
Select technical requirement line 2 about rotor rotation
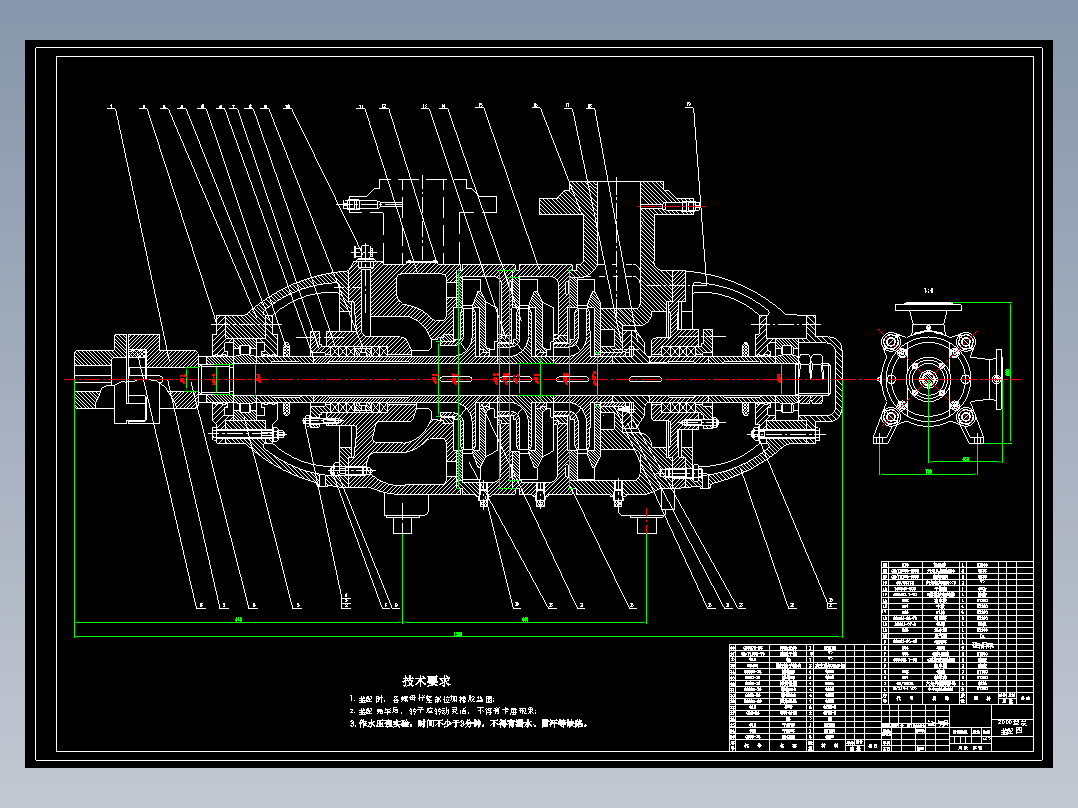click(x=443, y=711)
